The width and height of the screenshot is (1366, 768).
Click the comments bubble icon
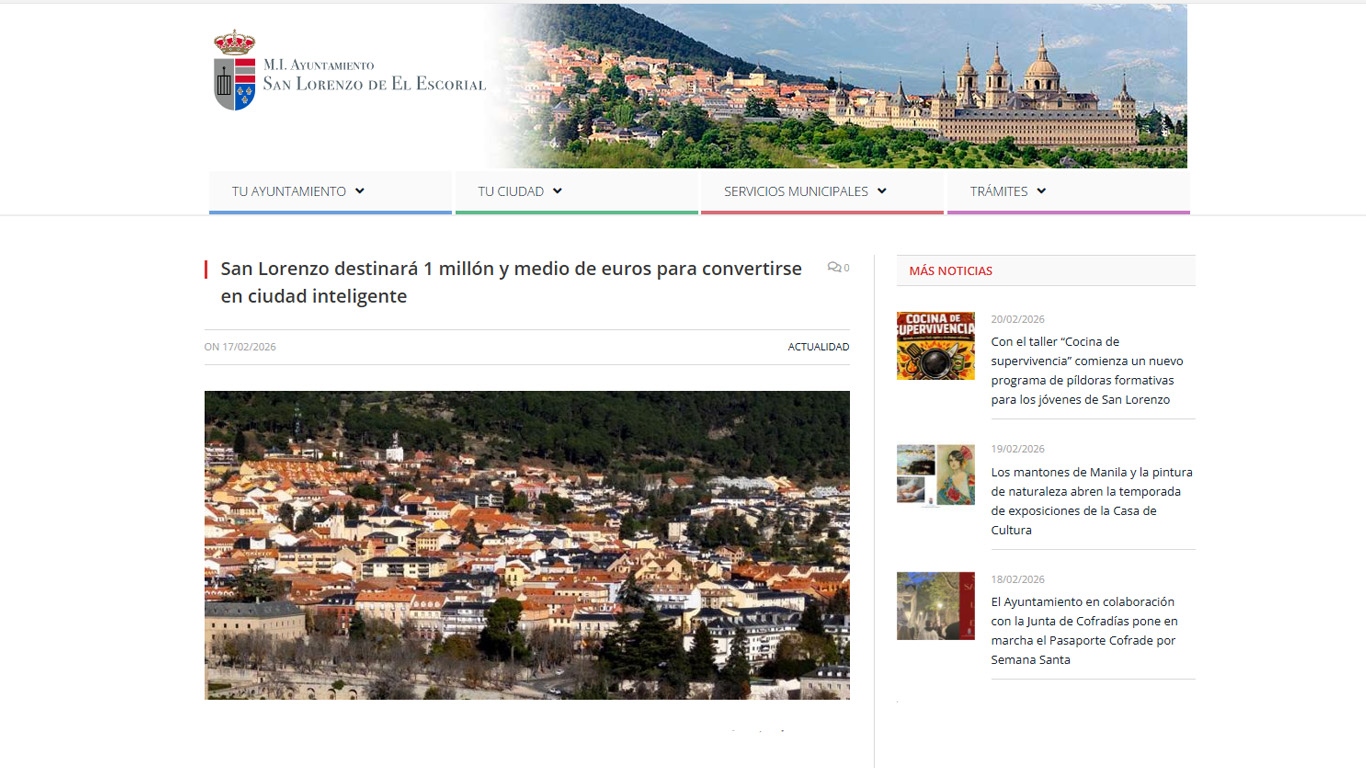click(x=833, y=267)
